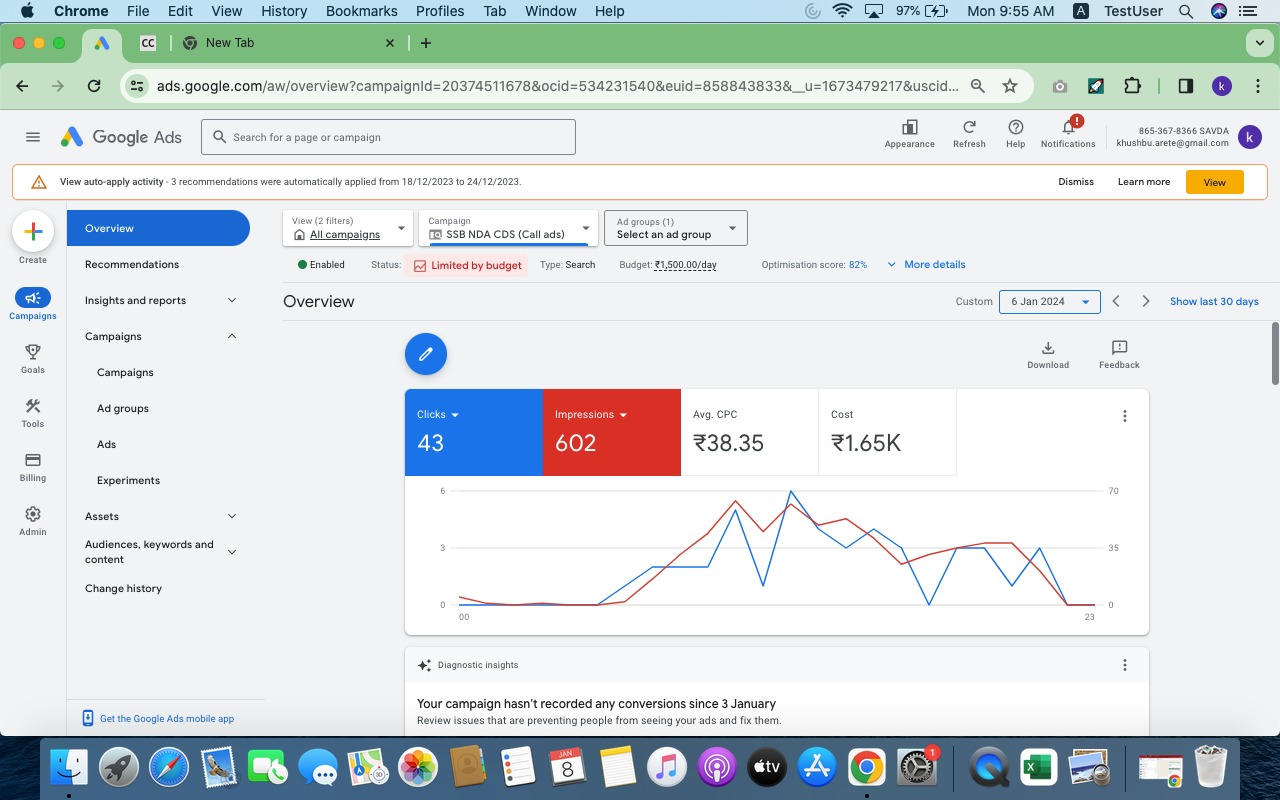
Task: Go to the Billing section icon
Action: pyautogui.click(x=33, y=461)
